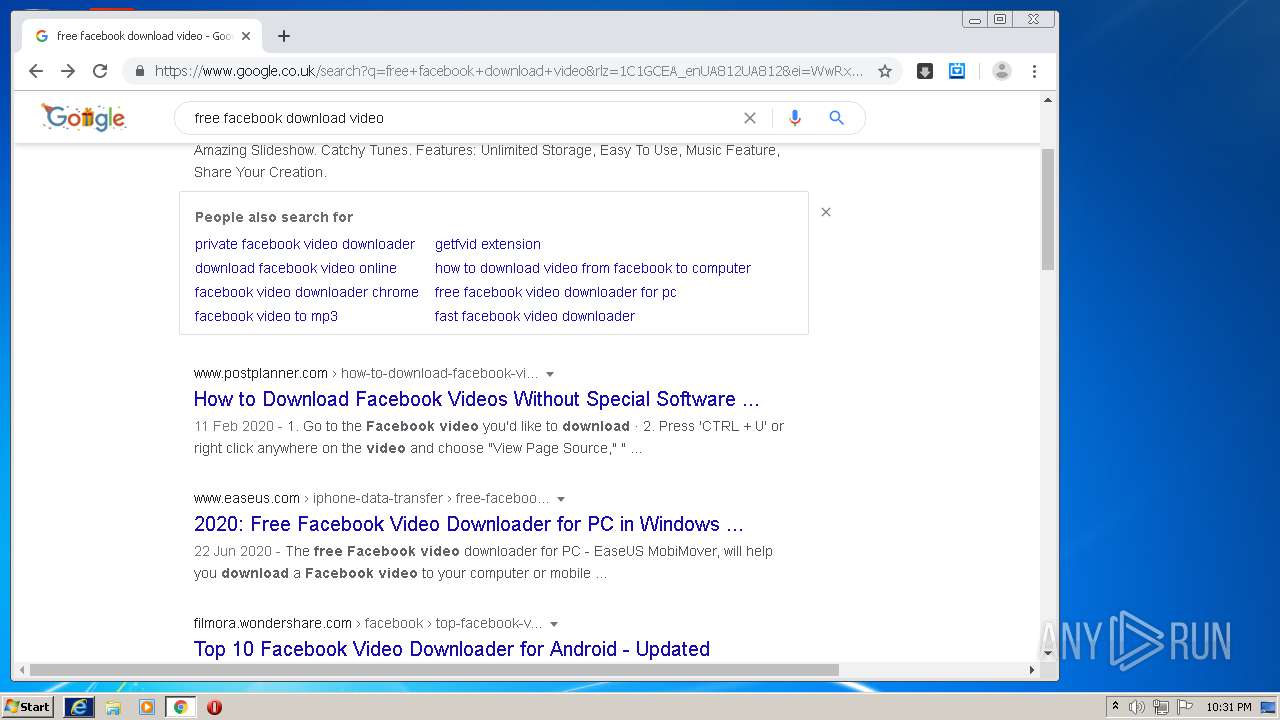
Task: Open private facebook video downloader suggestion
Action: pos(305,244)
